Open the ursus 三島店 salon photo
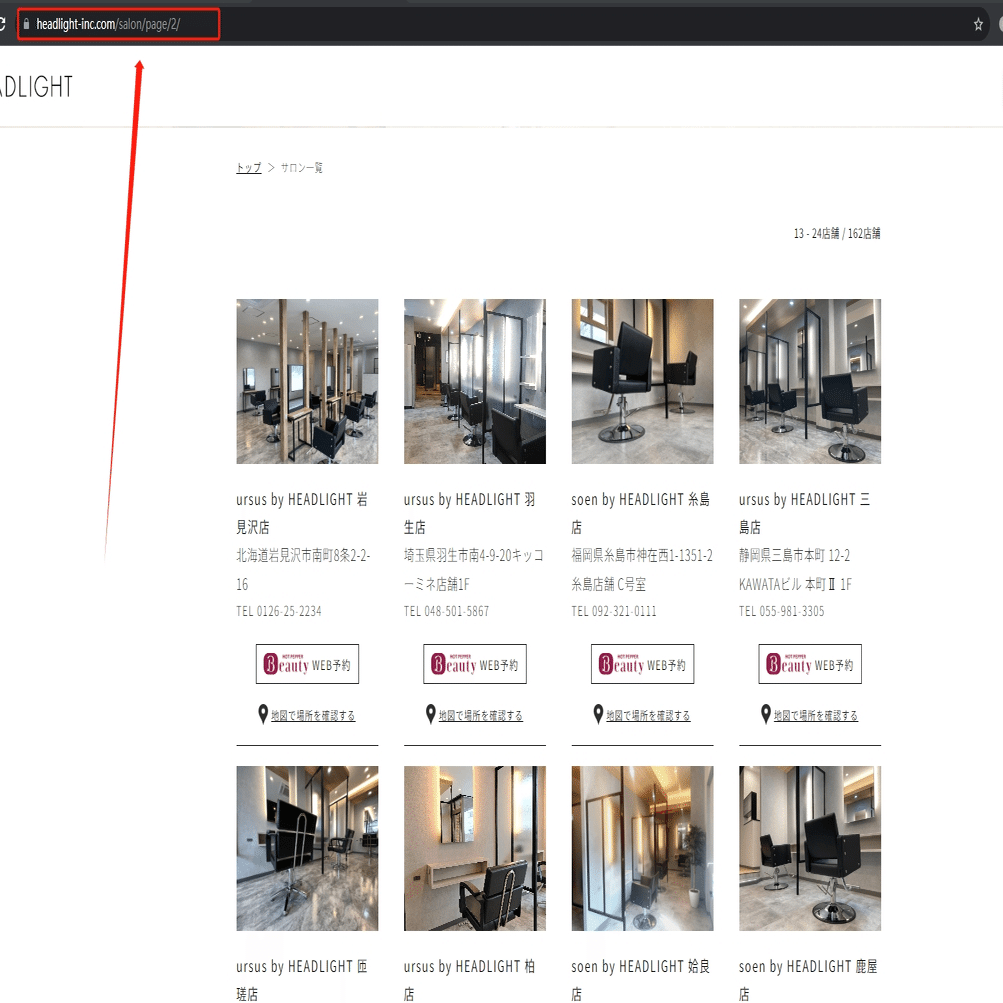This screenshot has height=1003, width=1003. pos(810,381)
